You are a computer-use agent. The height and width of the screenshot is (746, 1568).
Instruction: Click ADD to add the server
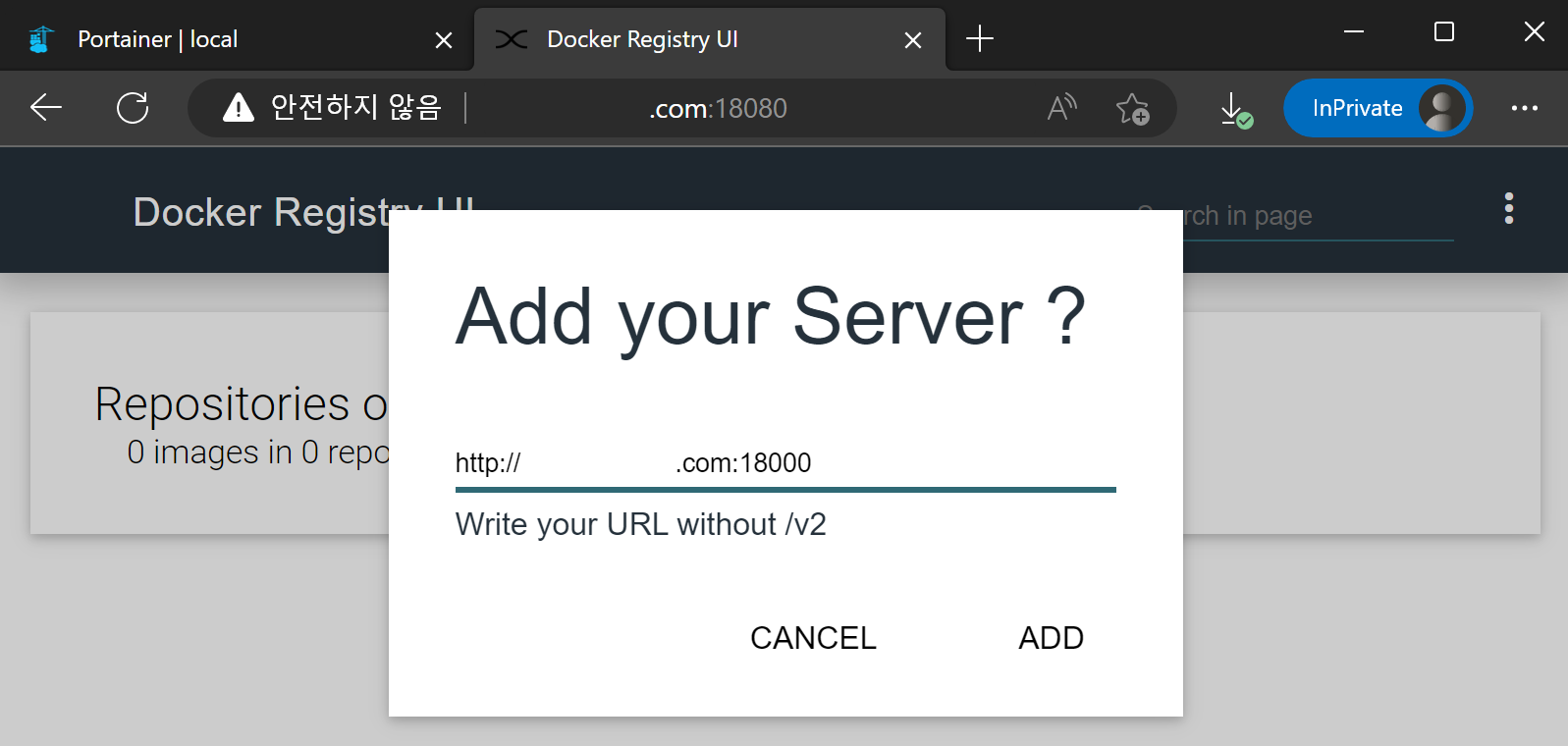[1051, 638]
